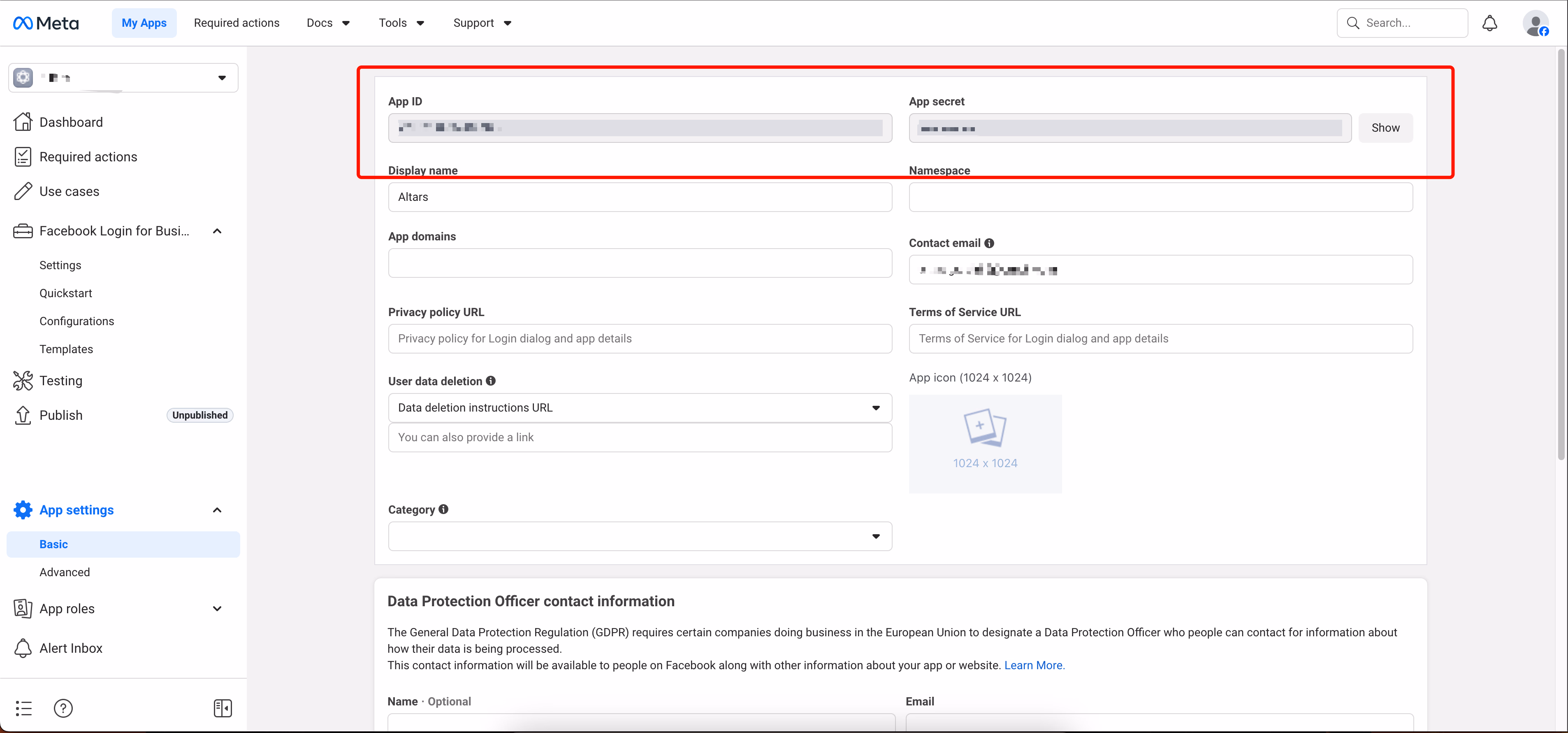Click the notifications bell icon
The image size is (1568, 733).
tap(1489, 23)
